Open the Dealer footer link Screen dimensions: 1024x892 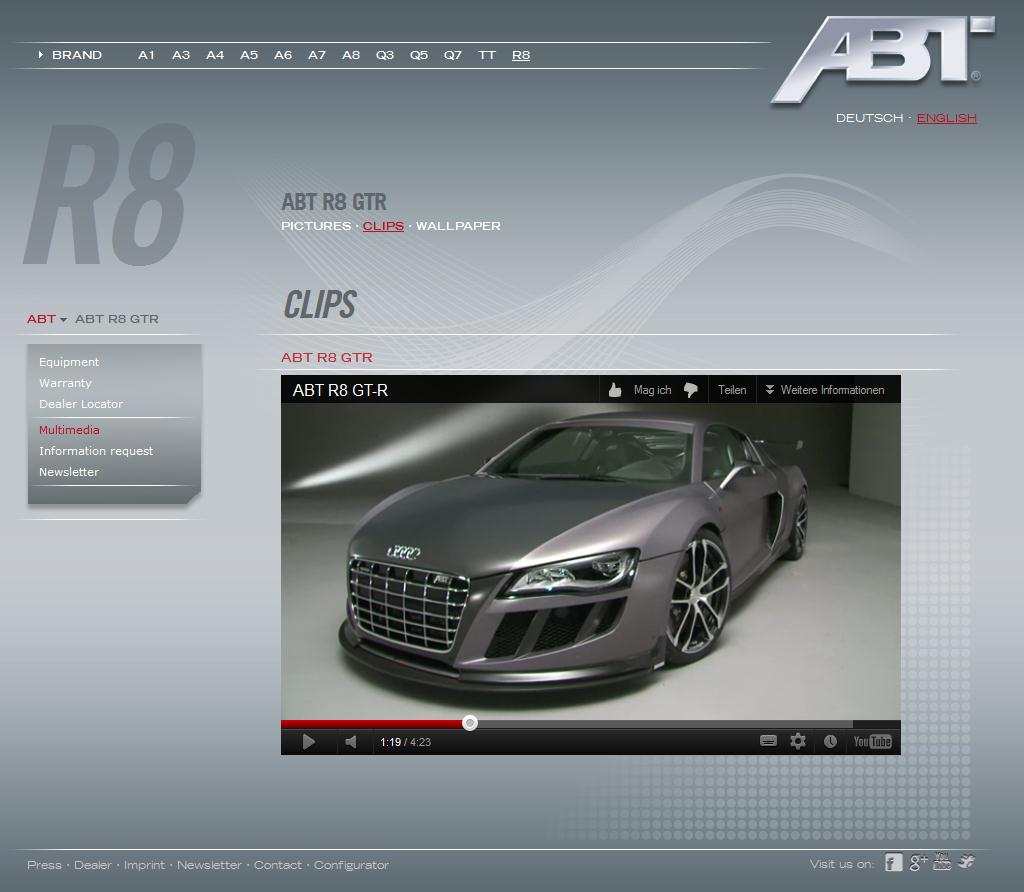point(93,865)
